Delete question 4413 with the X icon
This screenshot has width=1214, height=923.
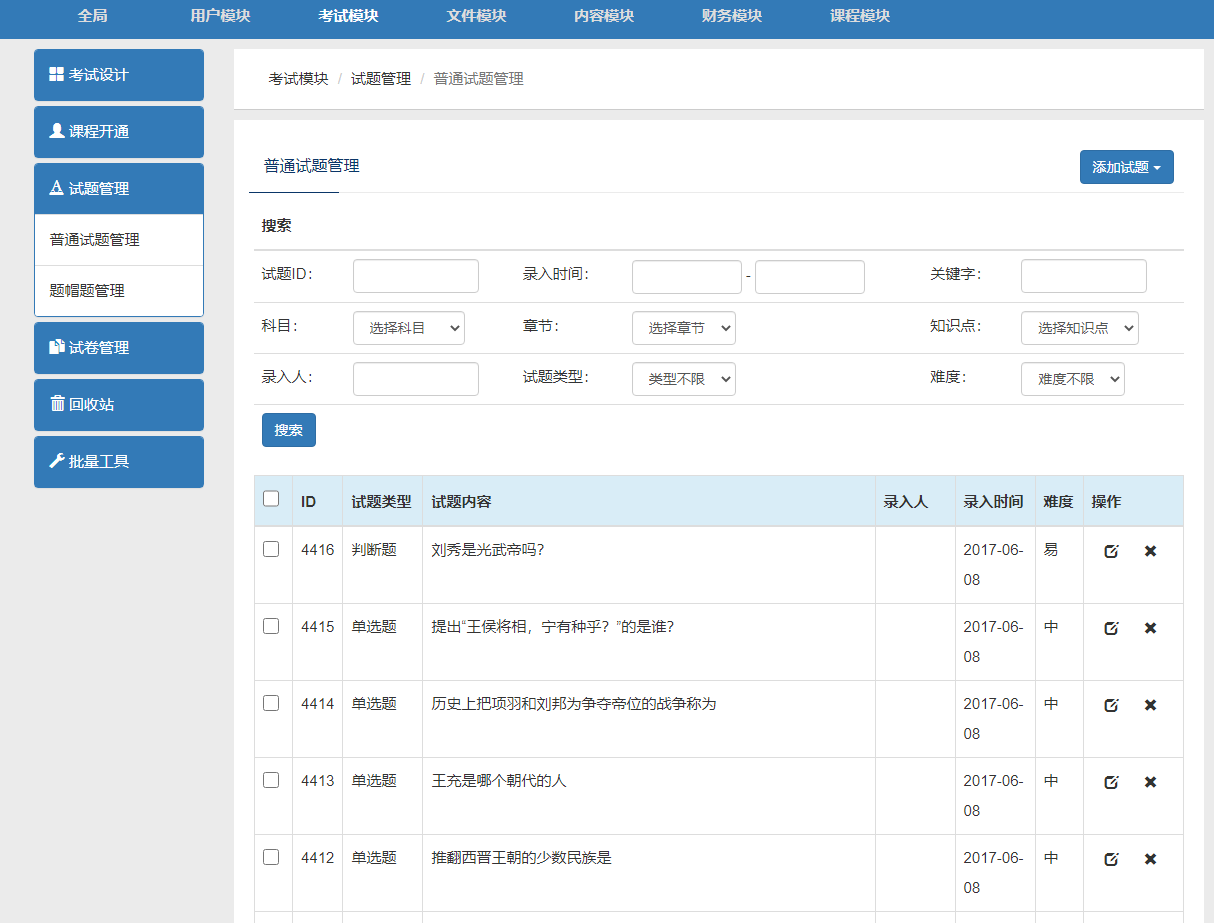click(x=1150, y=782)
